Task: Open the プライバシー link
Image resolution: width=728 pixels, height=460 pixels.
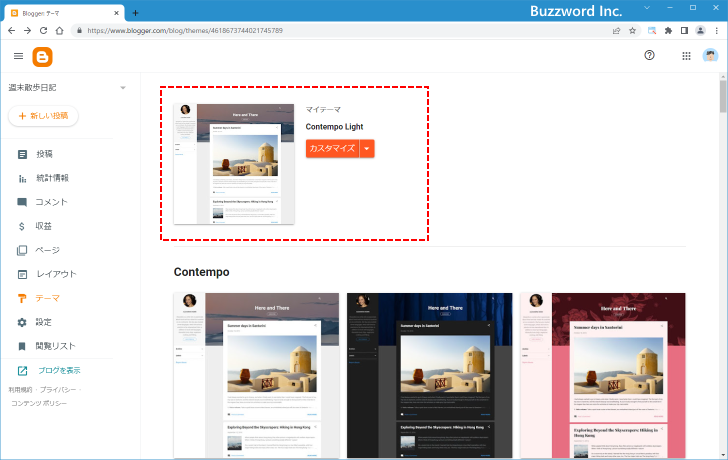Action: tap(58, 390)
